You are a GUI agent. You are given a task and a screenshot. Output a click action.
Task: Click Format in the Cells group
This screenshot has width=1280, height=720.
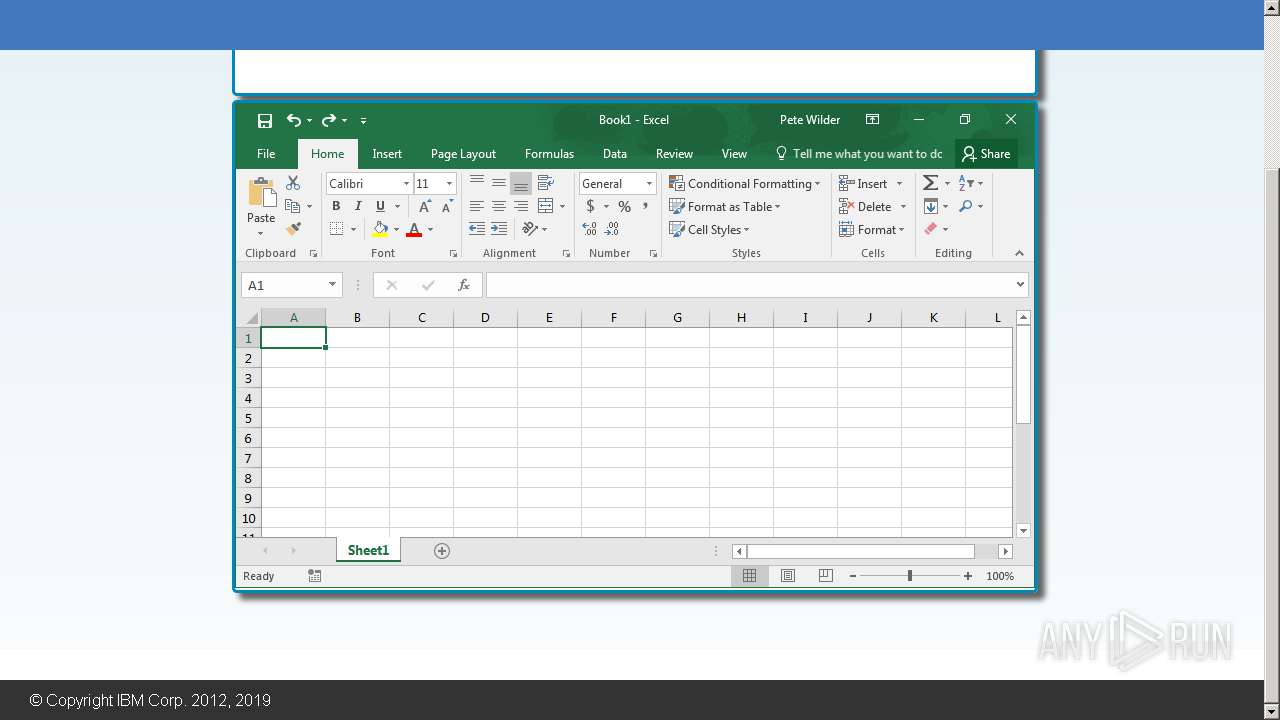click(x=872, y=229)
